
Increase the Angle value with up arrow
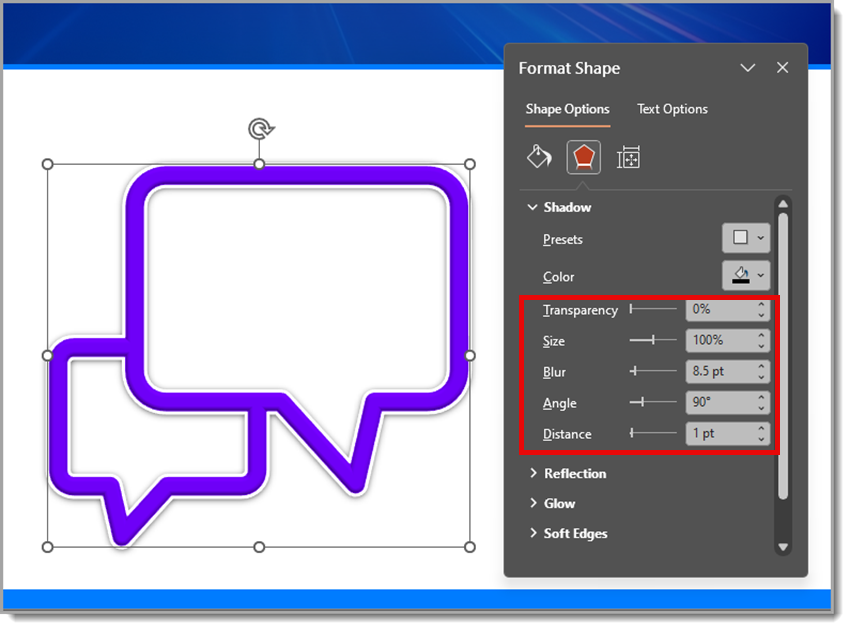pos(762,398)
